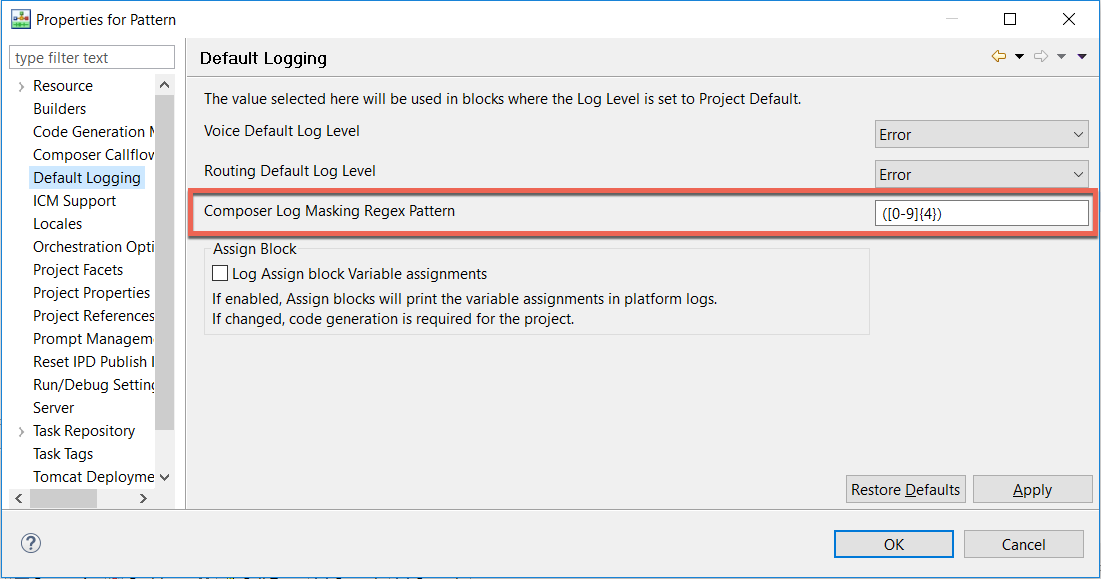Expand the Task Repository tree node

coord(21,431)
